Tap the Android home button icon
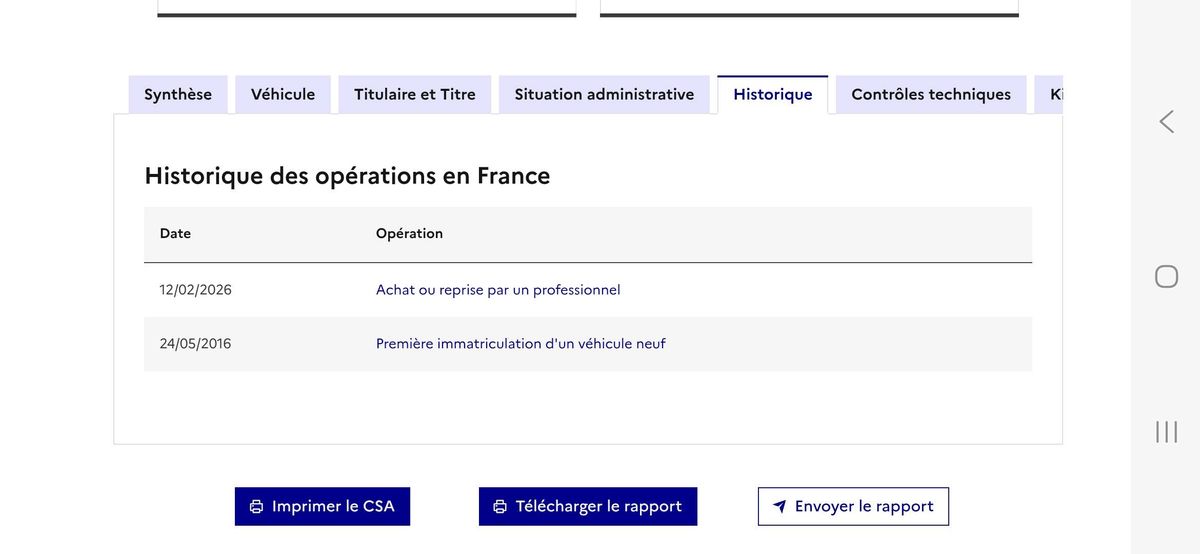Viewport: 1200px width, 554px height. point(1166,277)
